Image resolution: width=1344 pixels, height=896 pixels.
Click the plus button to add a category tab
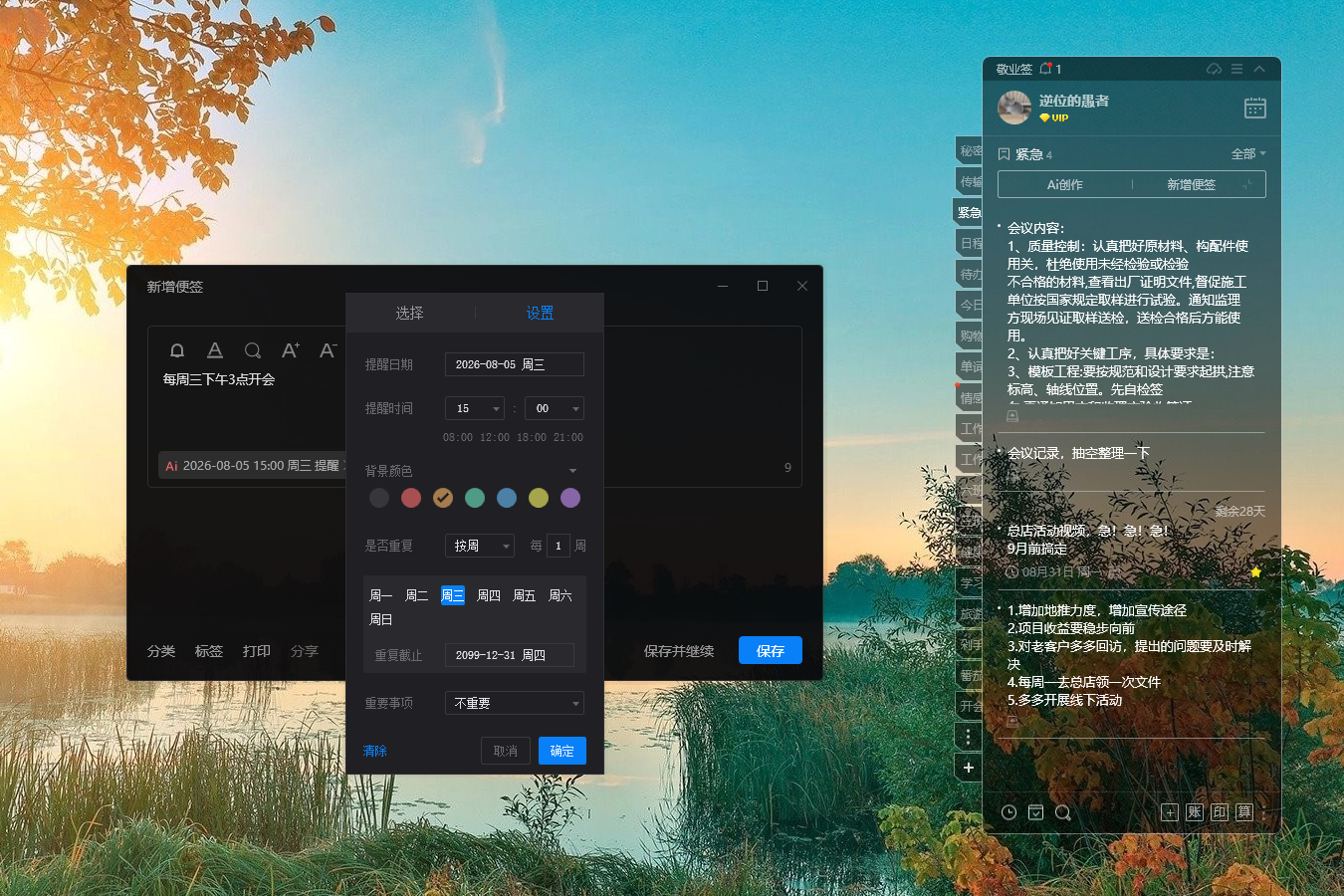tap(968, 768)
